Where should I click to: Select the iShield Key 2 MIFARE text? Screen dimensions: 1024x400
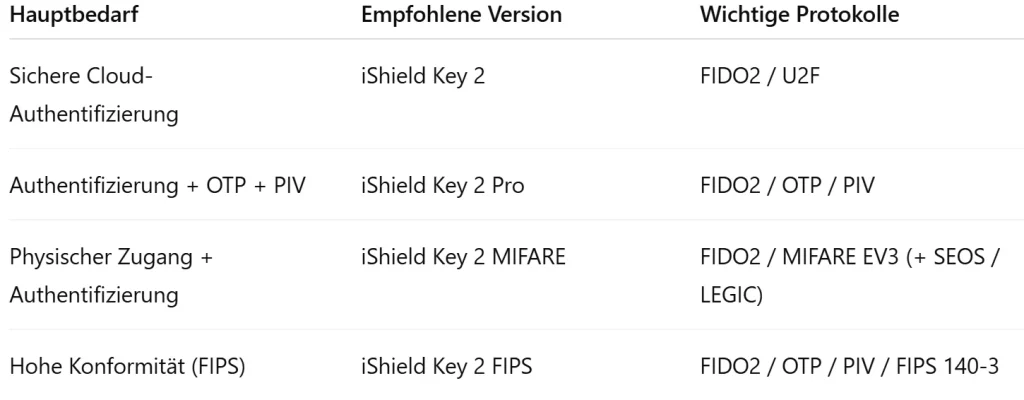click(463, 258)
